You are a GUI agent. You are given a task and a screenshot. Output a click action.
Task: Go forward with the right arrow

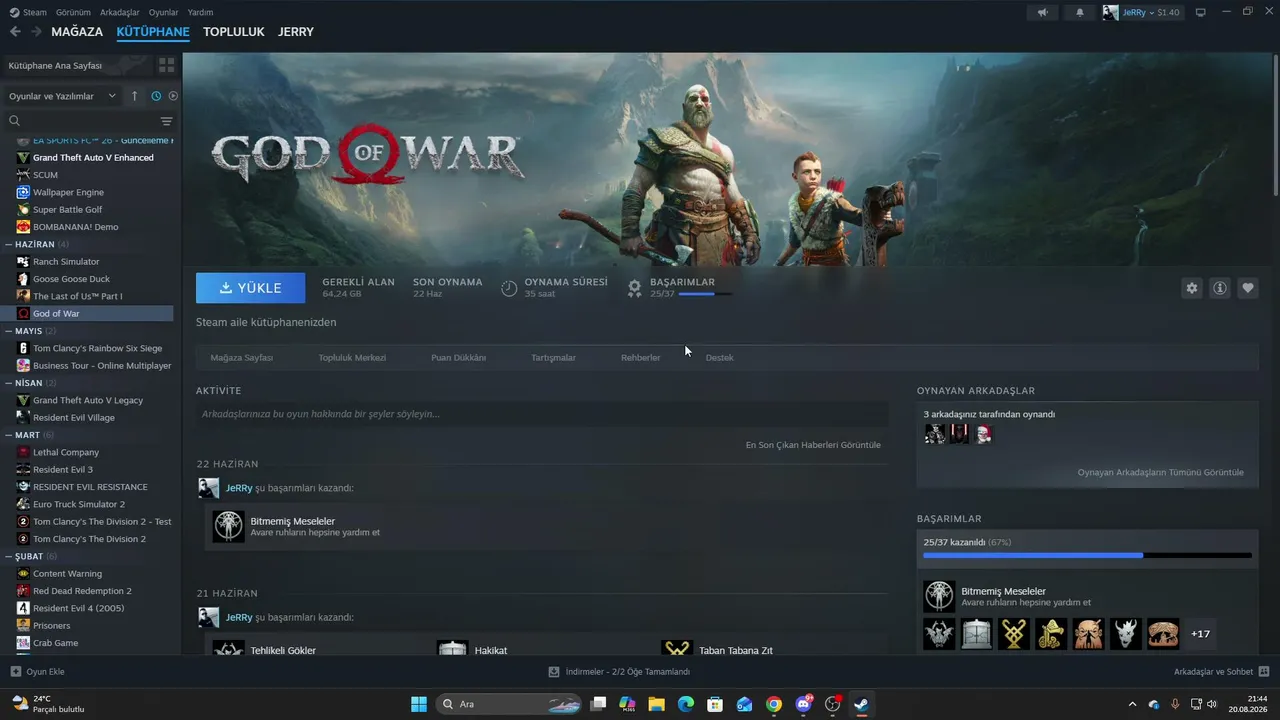tap(36, 32)
